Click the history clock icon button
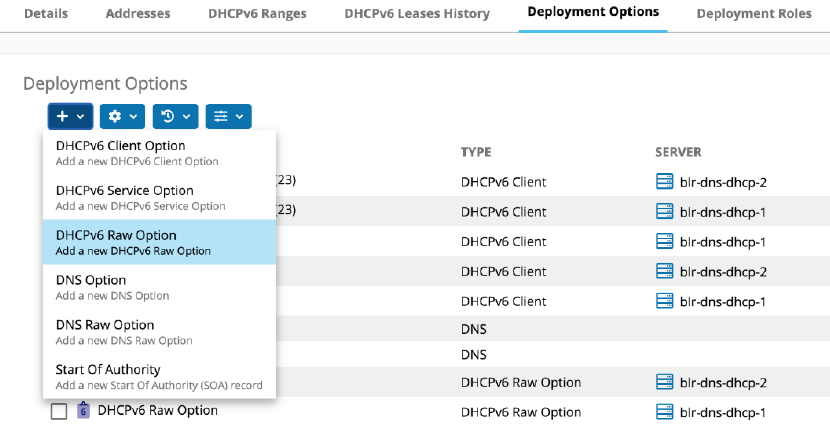Viewport: 830px width, 436px height. click(168, 117)
